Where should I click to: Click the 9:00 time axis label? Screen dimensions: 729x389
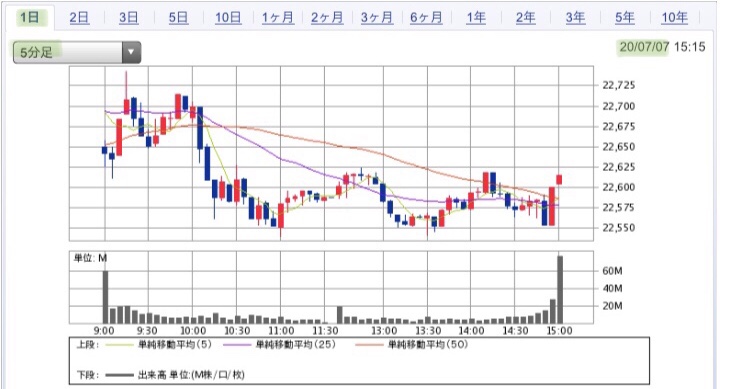(x=104, y=331)
